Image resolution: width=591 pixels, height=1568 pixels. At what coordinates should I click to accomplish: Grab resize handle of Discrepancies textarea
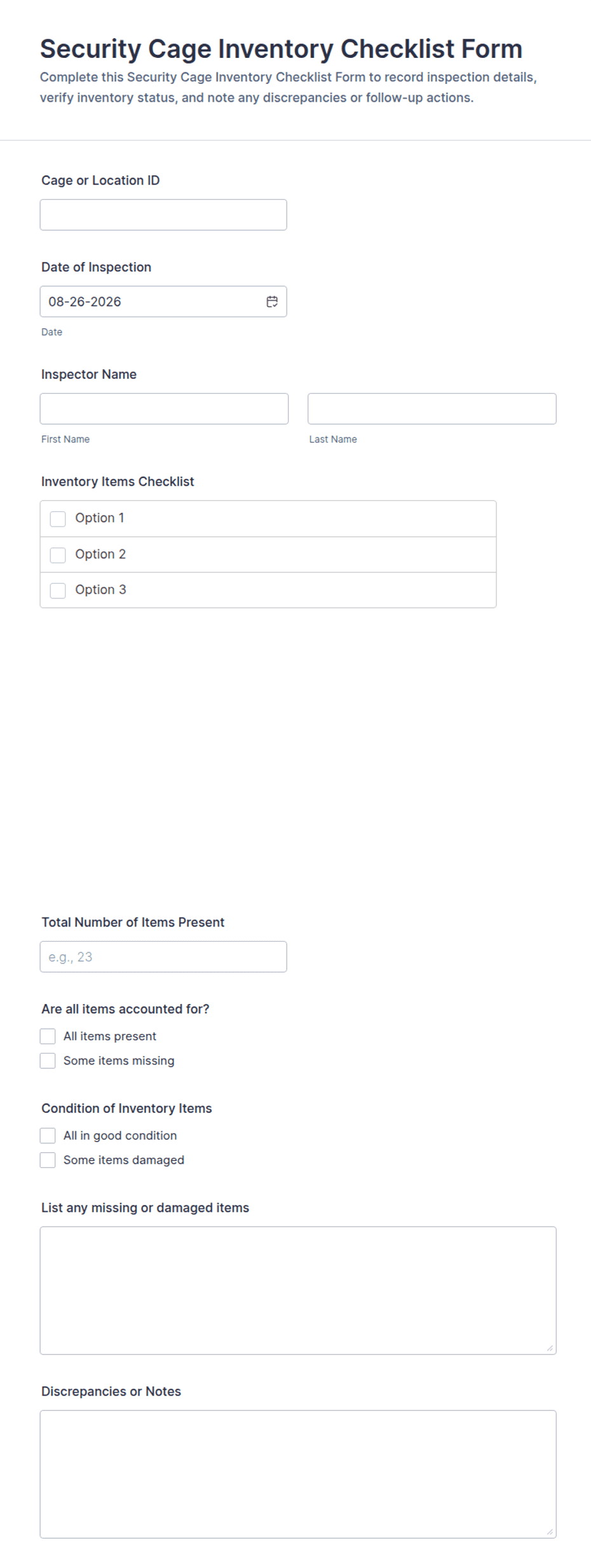tap(550, 1532)
